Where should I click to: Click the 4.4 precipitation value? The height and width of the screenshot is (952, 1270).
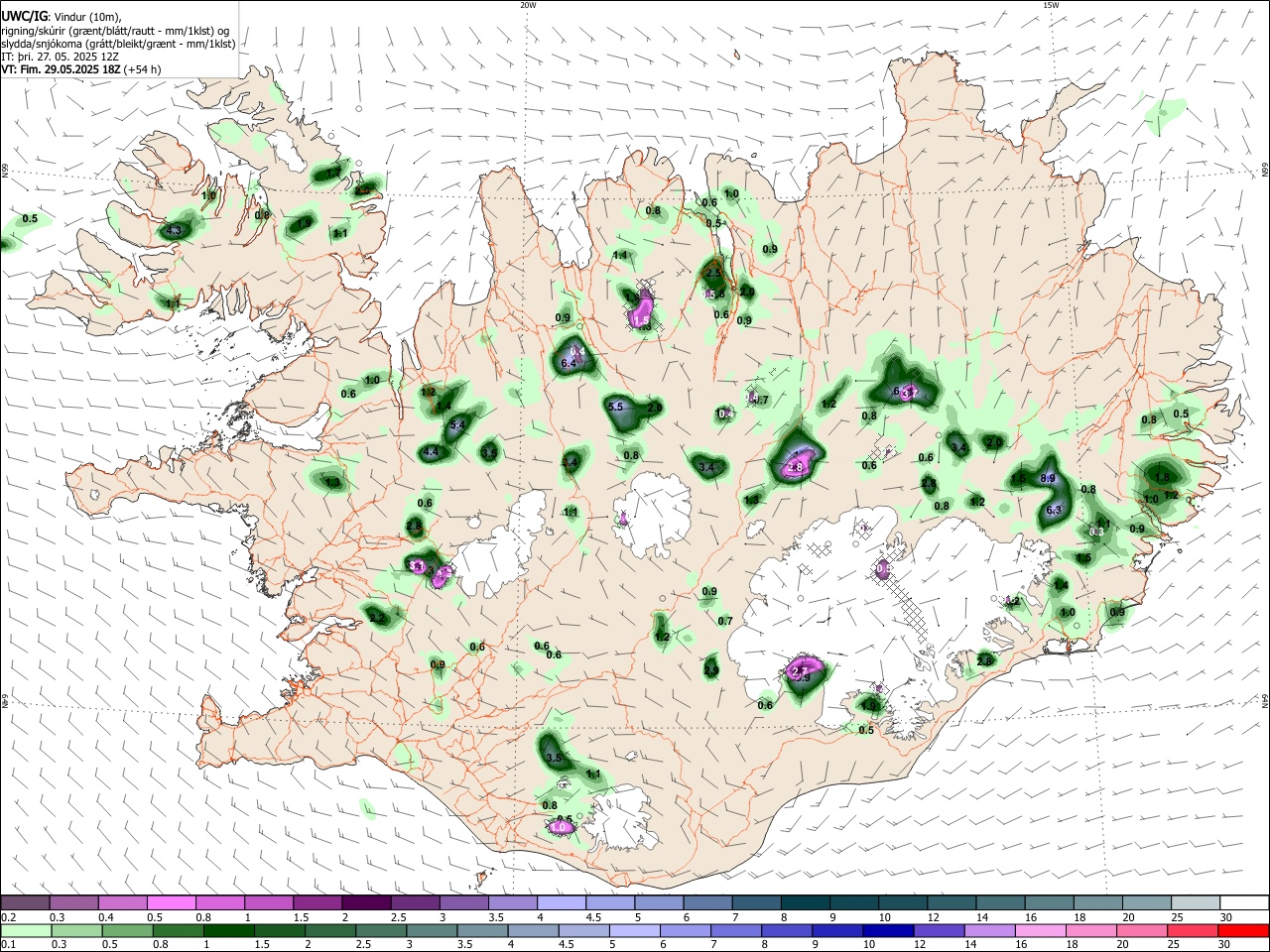[431, 452]
